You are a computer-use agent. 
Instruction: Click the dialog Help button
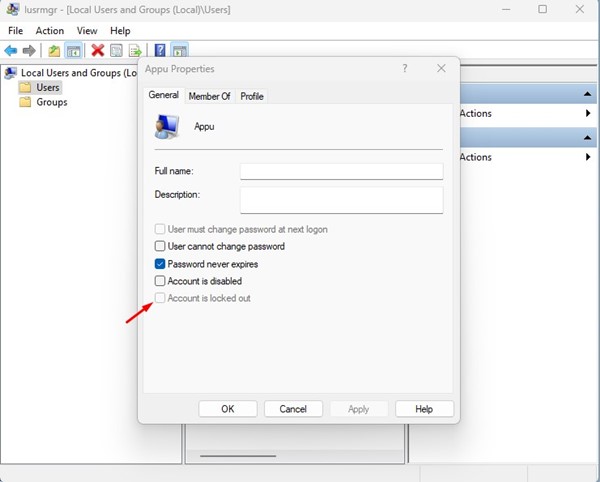tap(424, 409)
